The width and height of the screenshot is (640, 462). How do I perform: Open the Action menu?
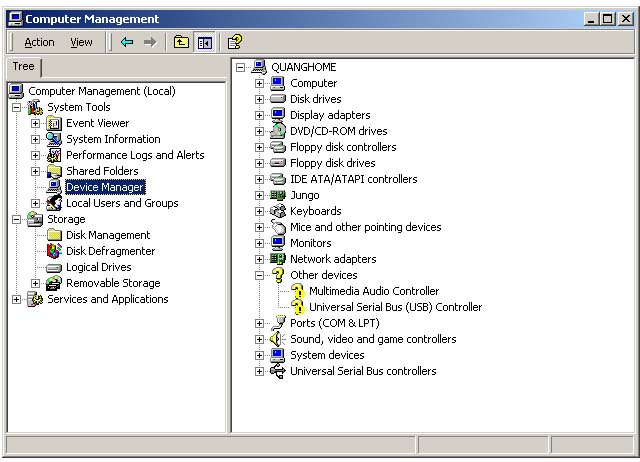click(39, 42)
